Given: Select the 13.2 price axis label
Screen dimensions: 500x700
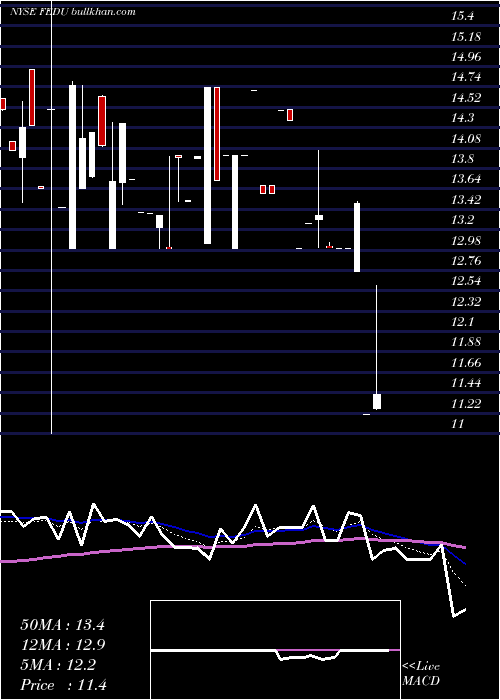Looking at the screenshot, I should 462,220.
